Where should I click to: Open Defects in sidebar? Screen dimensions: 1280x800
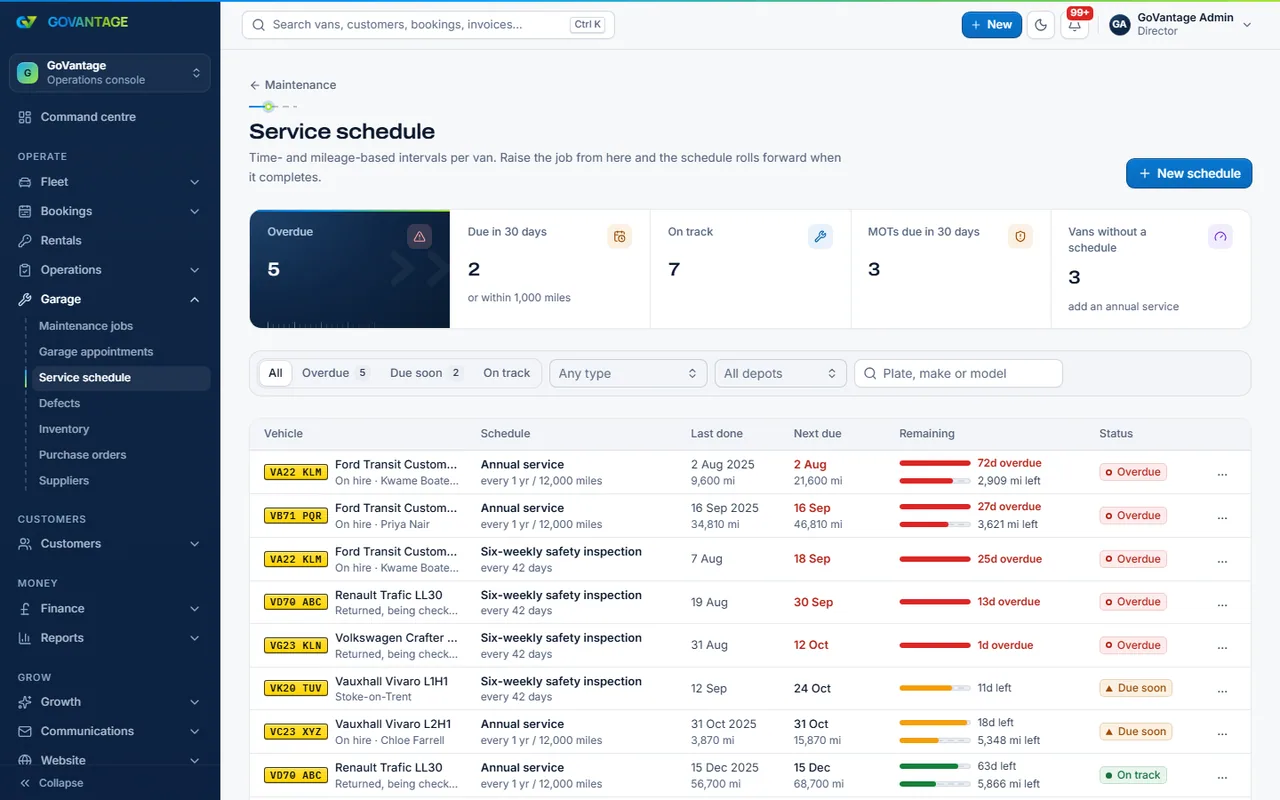tap(59, 403)
